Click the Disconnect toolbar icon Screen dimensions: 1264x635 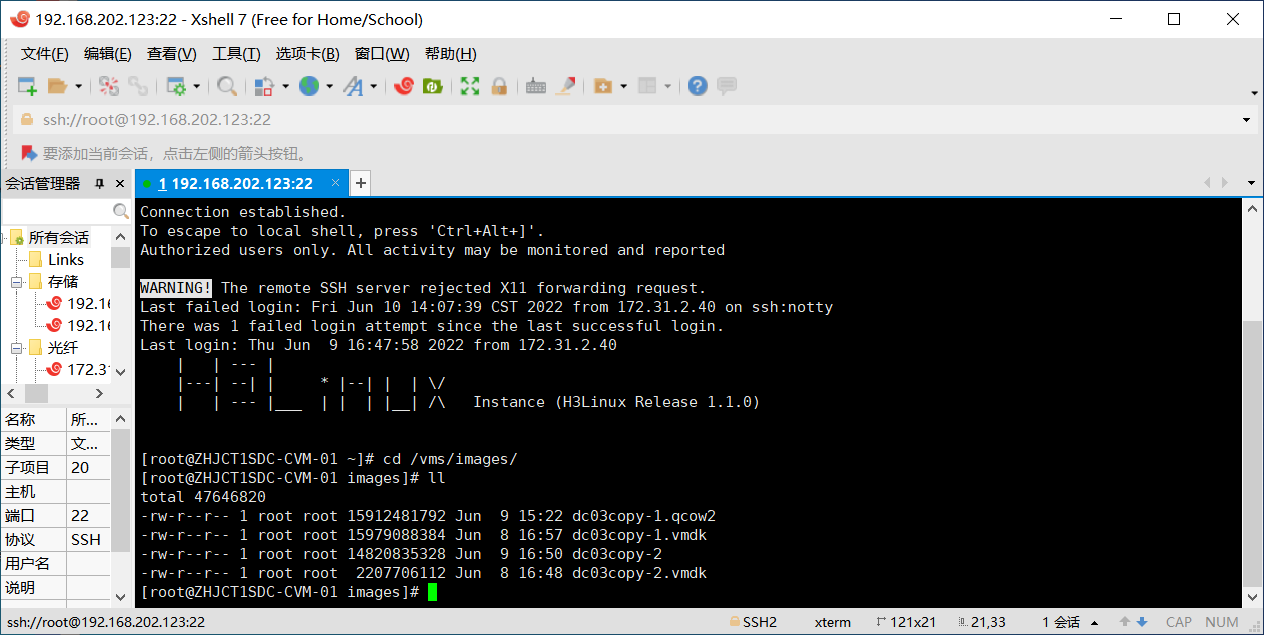point(108,86)
